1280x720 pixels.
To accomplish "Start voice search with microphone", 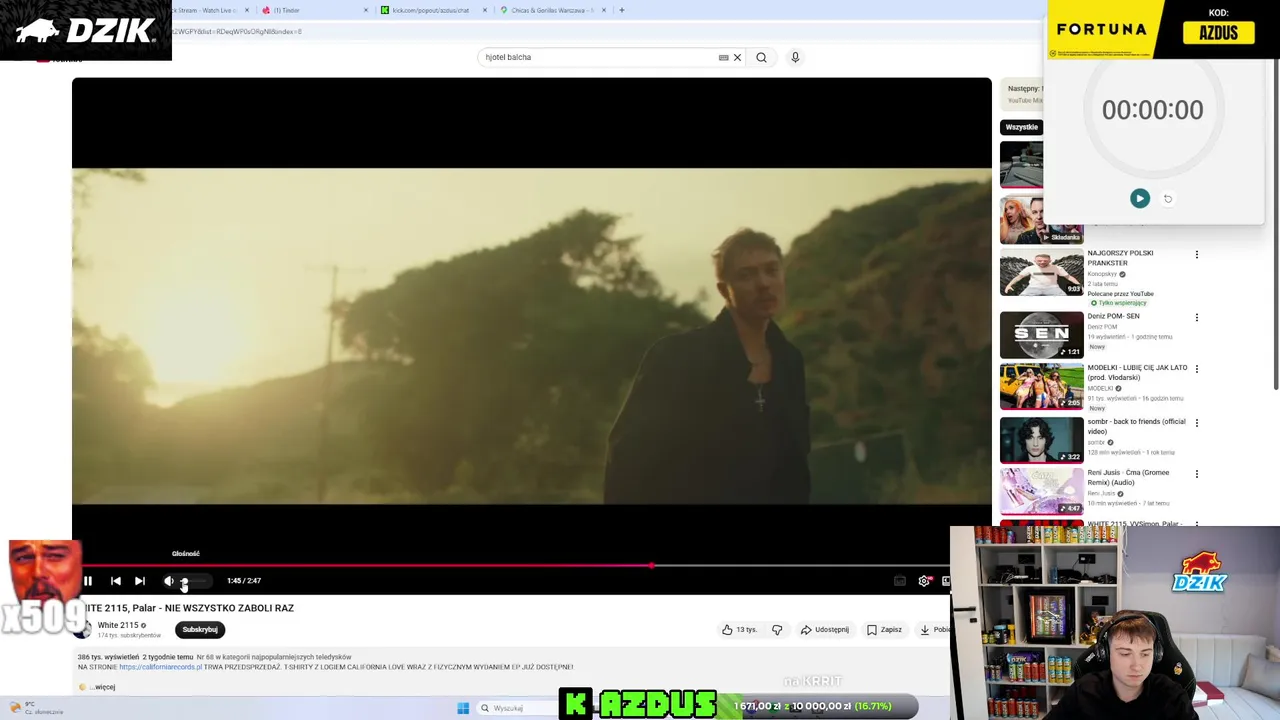I will (795, 57).
